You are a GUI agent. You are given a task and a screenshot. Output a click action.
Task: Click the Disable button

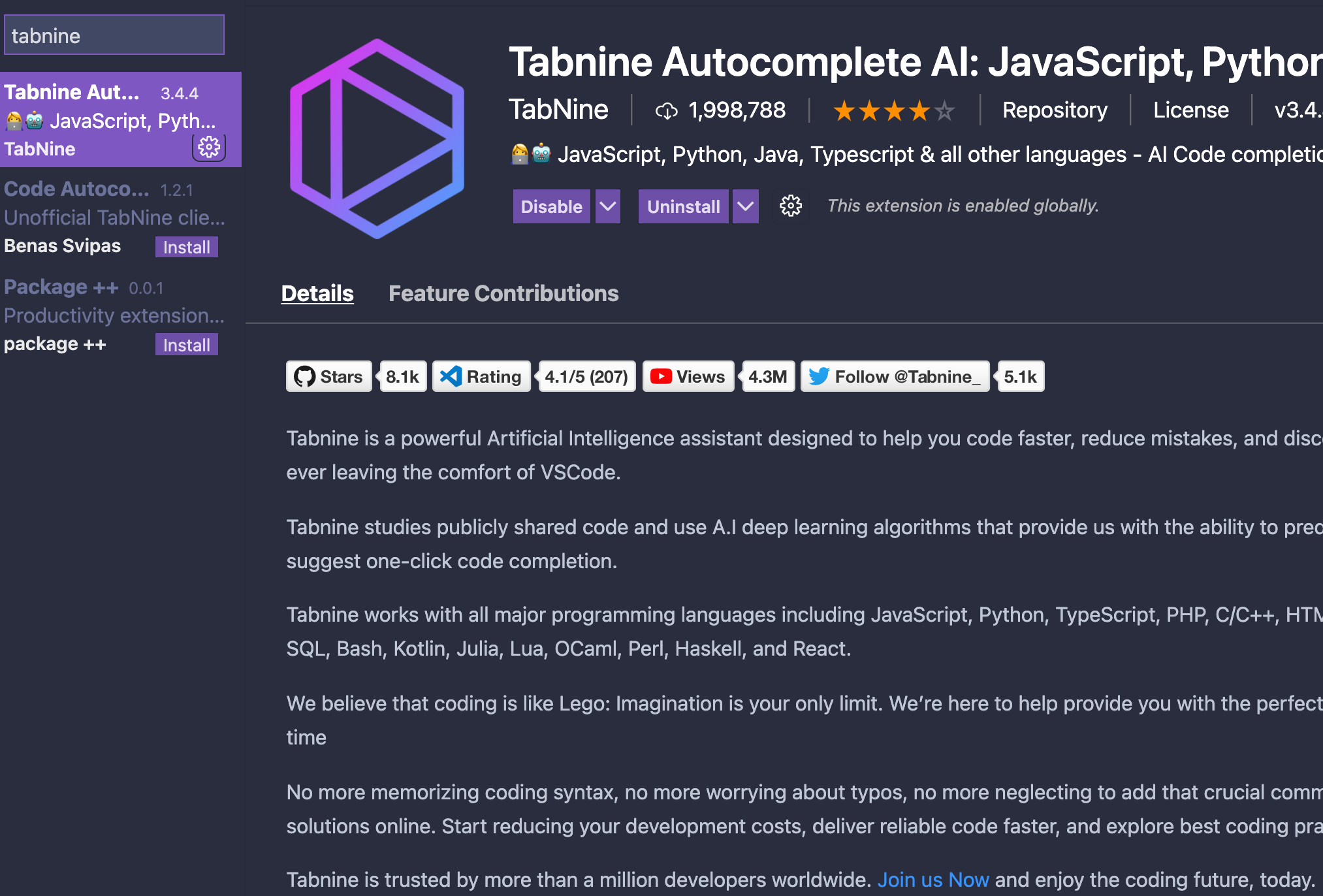[x=552, y=206]
